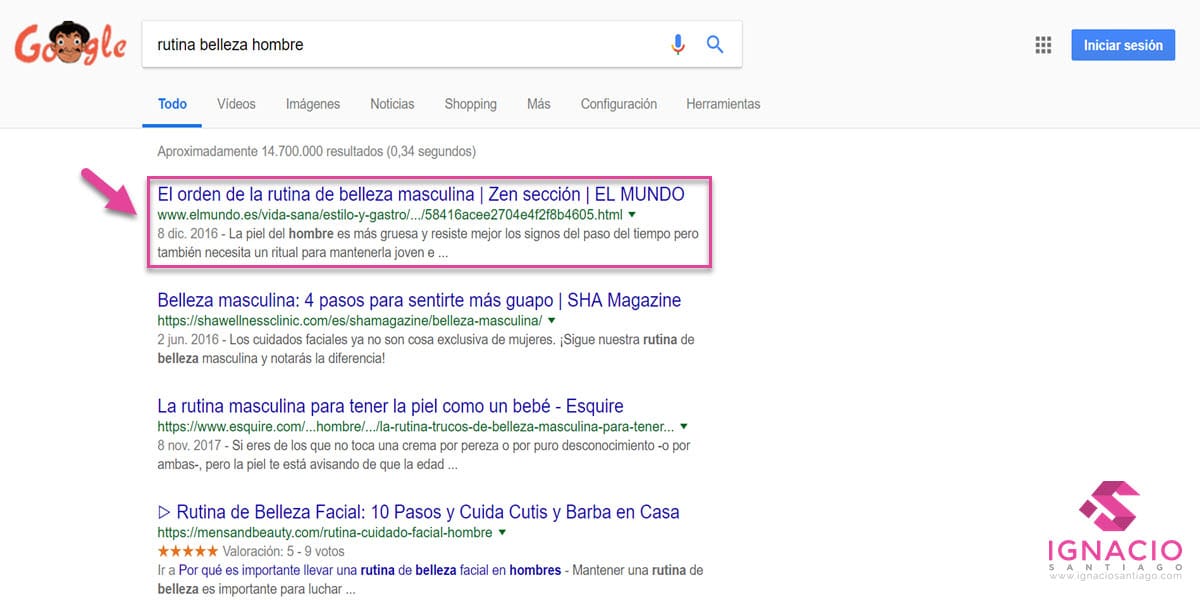The height and width of the screenshot is (600, 1200).
Task: Open the Configuración menu
Action: (x=619, y=104)
